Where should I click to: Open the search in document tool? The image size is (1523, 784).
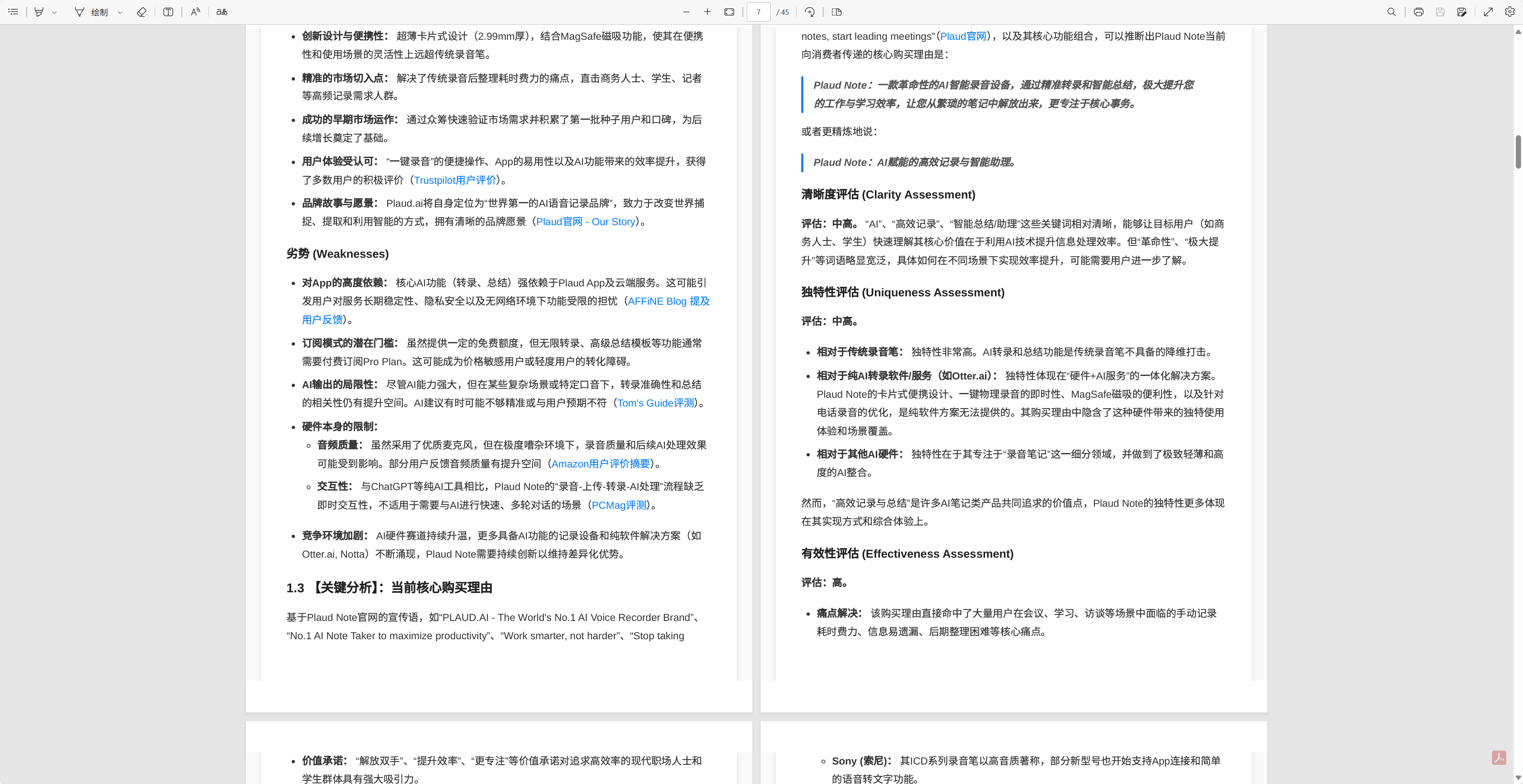(x=1391, y=12)
